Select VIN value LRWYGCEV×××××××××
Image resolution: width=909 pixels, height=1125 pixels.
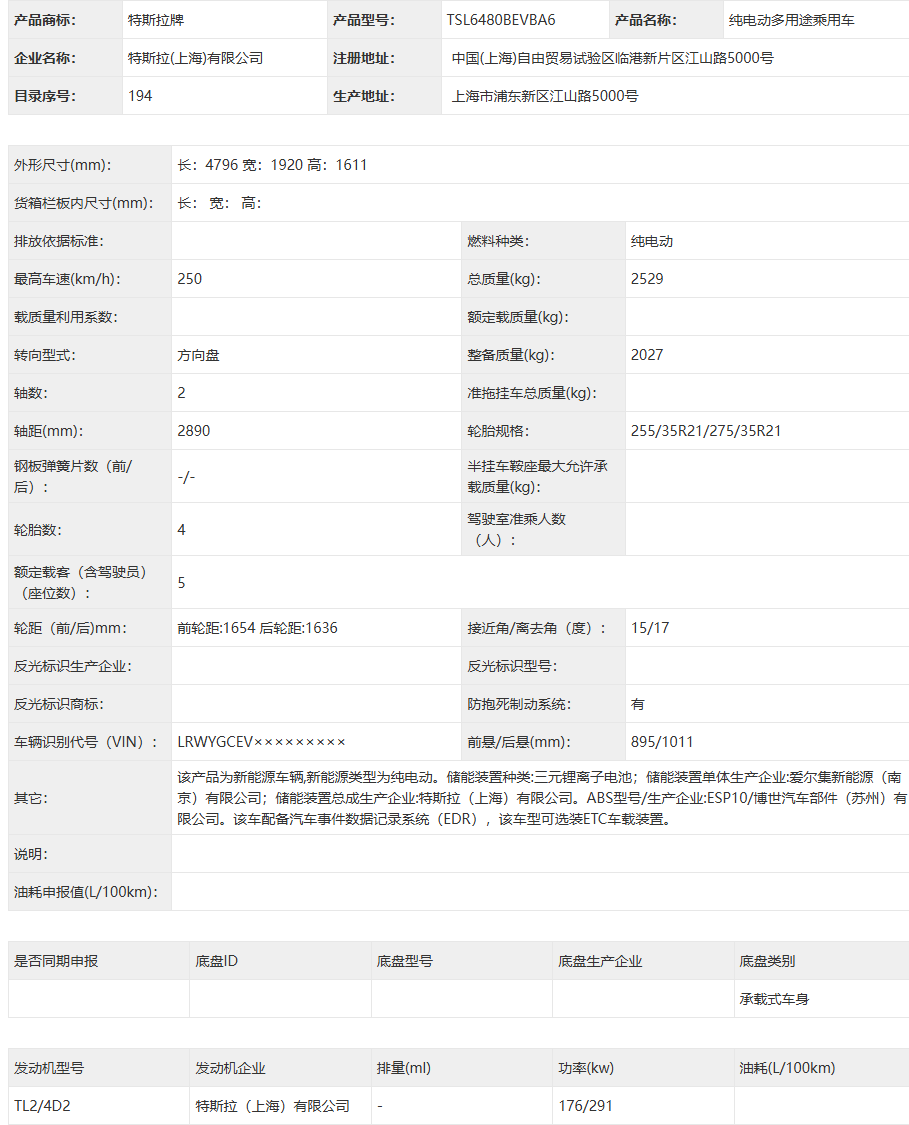(x=261, y=742)
